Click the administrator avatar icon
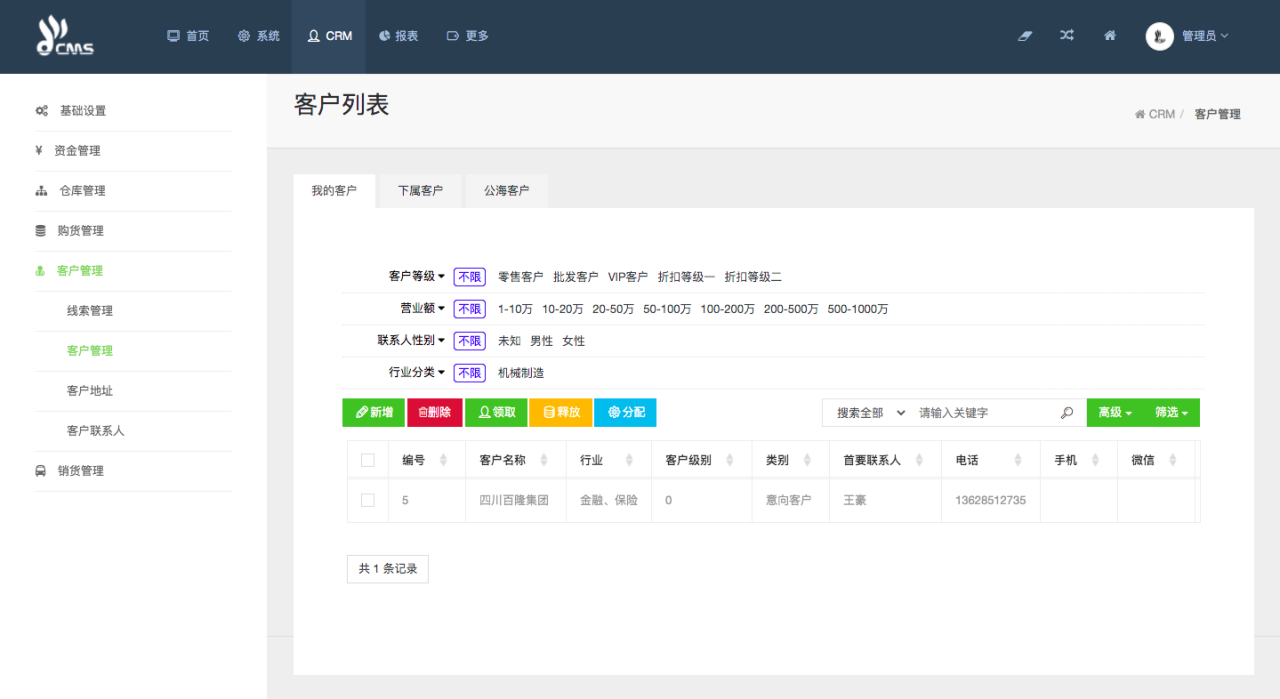This screenshot has height=699, width=1280. (1159, 36)
